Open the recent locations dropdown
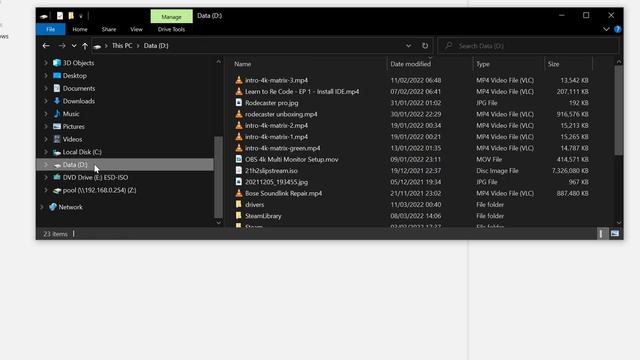640x360 pixels. point(74,46)
